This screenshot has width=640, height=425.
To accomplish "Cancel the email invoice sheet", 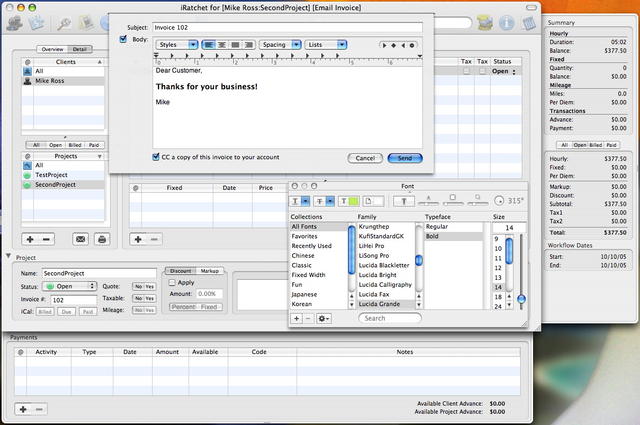I will point(365,158).
